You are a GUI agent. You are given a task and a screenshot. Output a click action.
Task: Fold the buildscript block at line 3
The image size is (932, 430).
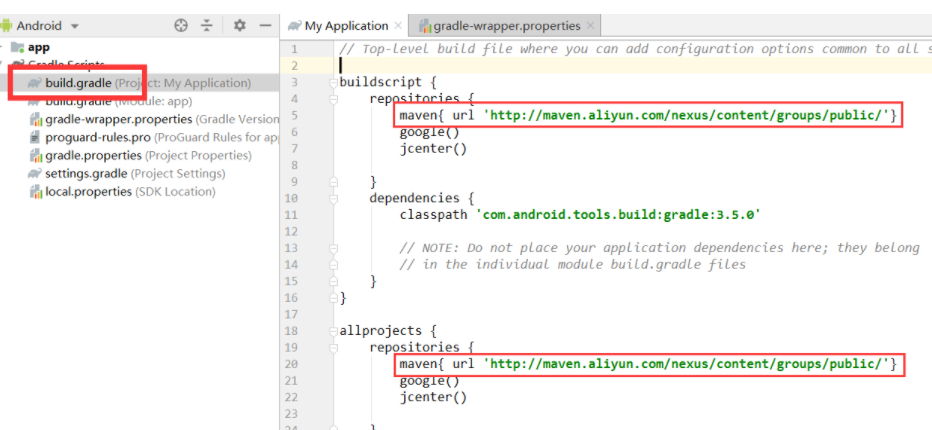333,82
